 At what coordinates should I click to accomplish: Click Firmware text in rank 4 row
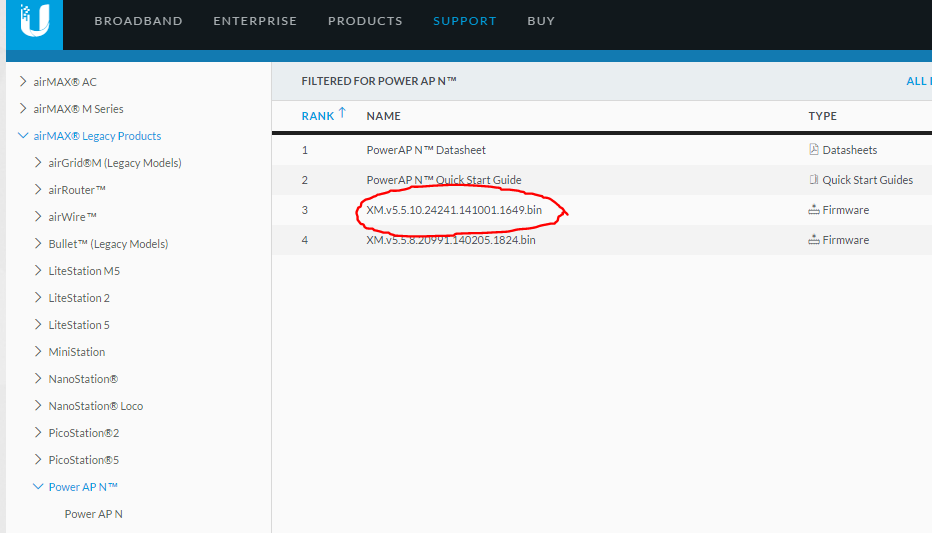pos(845,240)
